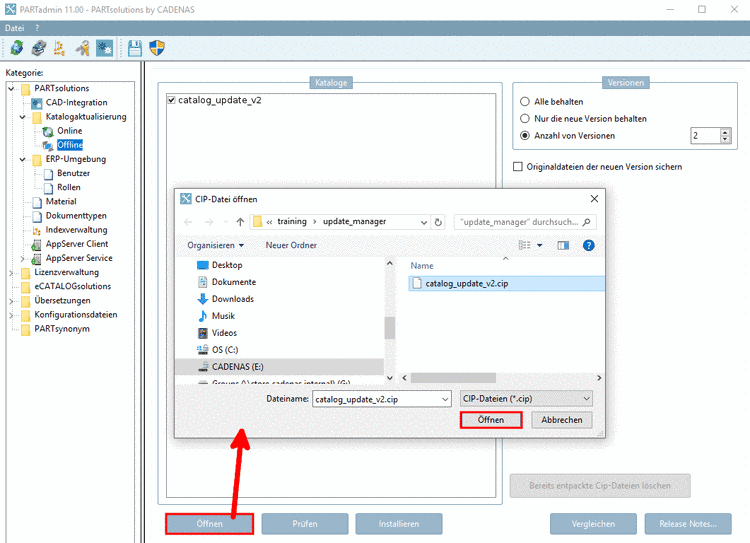Select the PARTsynonym folder
750x543 pixels.
point(62,329)
